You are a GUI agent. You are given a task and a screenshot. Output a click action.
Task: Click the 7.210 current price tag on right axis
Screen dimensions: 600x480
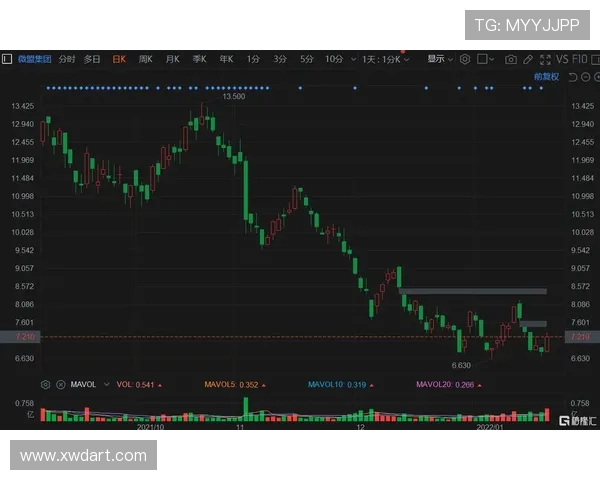(x=582, y=337)
